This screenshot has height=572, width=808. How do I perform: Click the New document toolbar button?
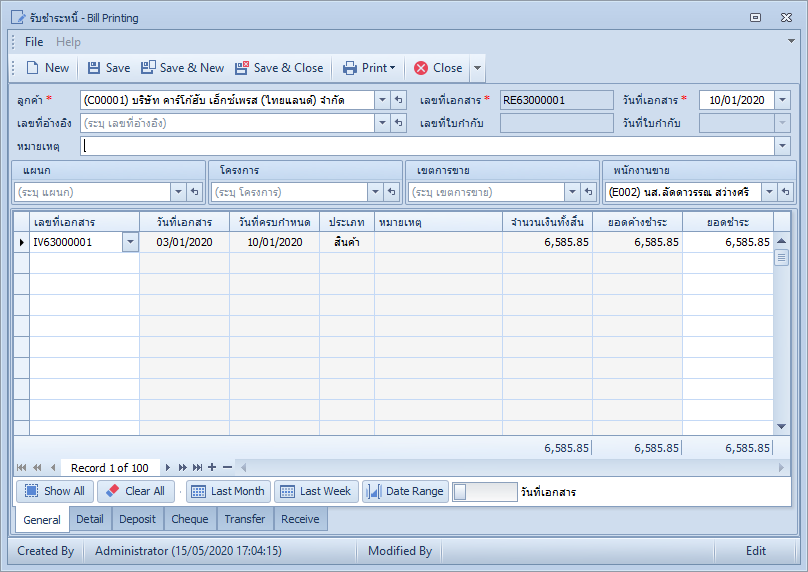47,68
